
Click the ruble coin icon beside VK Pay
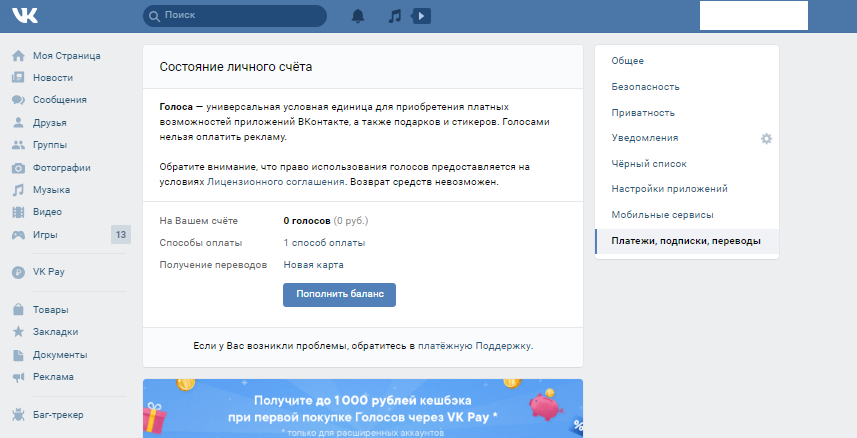point(18,272)
